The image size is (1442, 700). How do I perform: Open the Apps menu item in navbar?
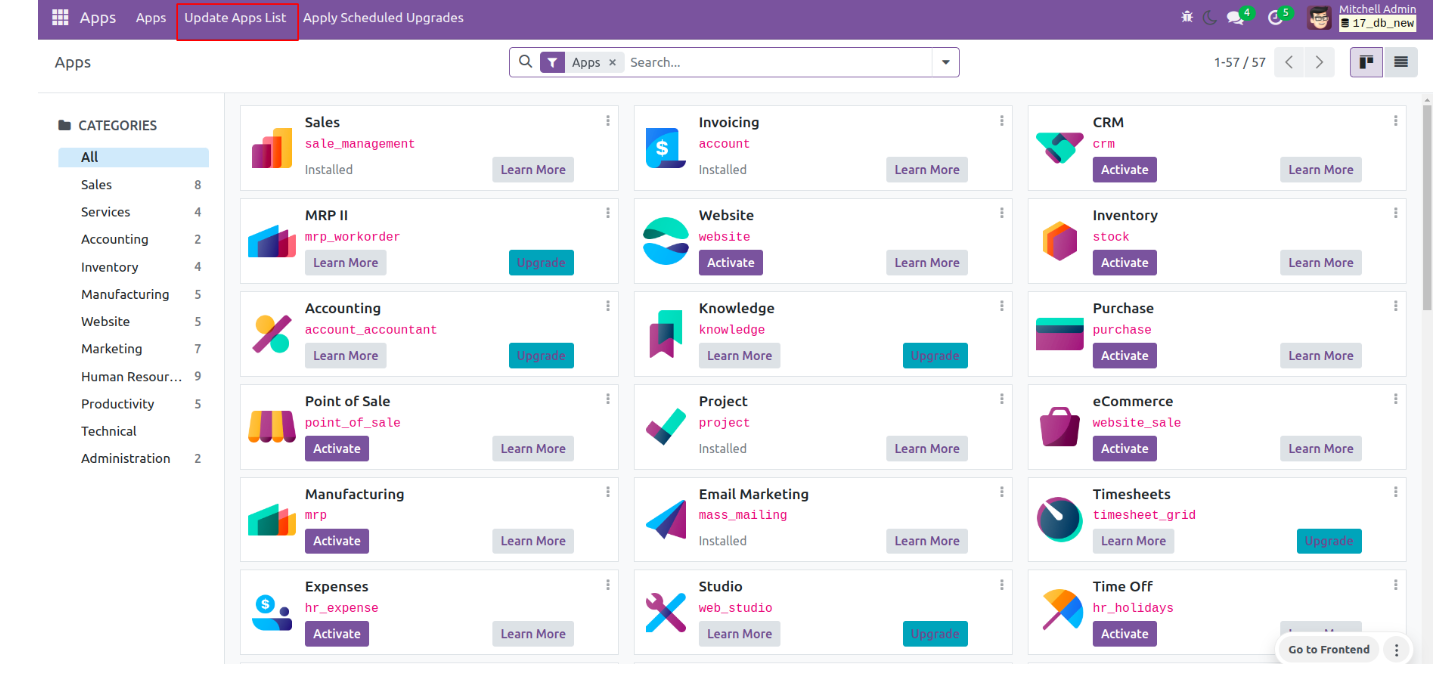(x=151, y=18)
